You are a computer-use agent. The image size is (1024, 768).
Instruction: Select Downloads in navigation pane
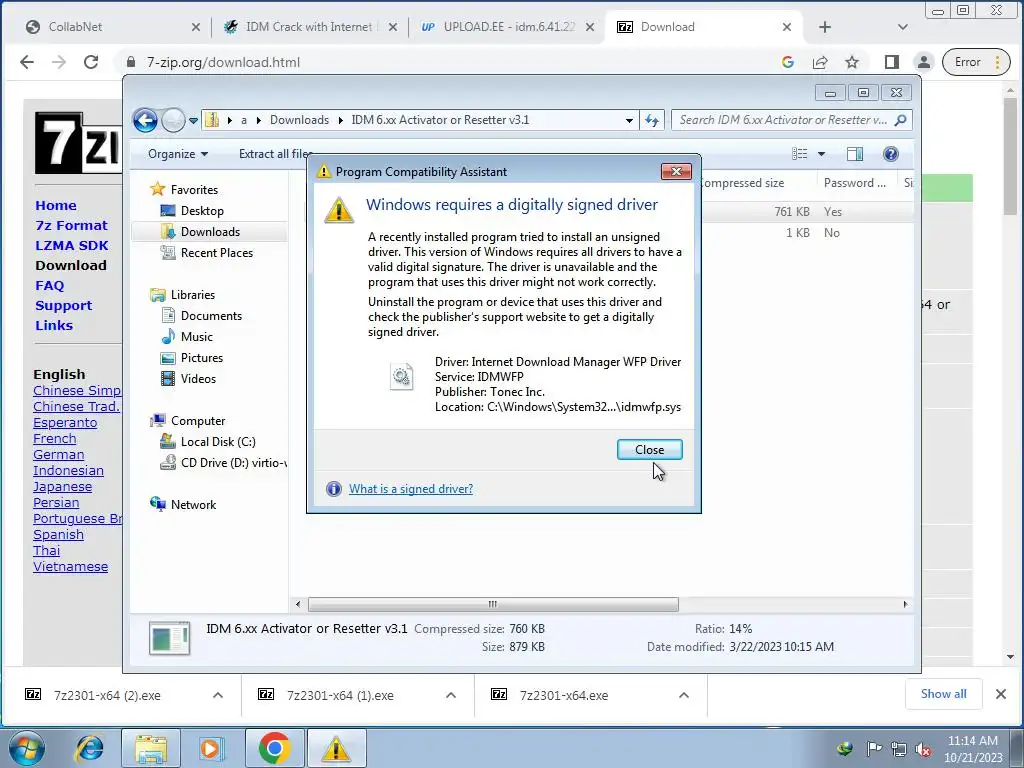click(x=210, y=232)
